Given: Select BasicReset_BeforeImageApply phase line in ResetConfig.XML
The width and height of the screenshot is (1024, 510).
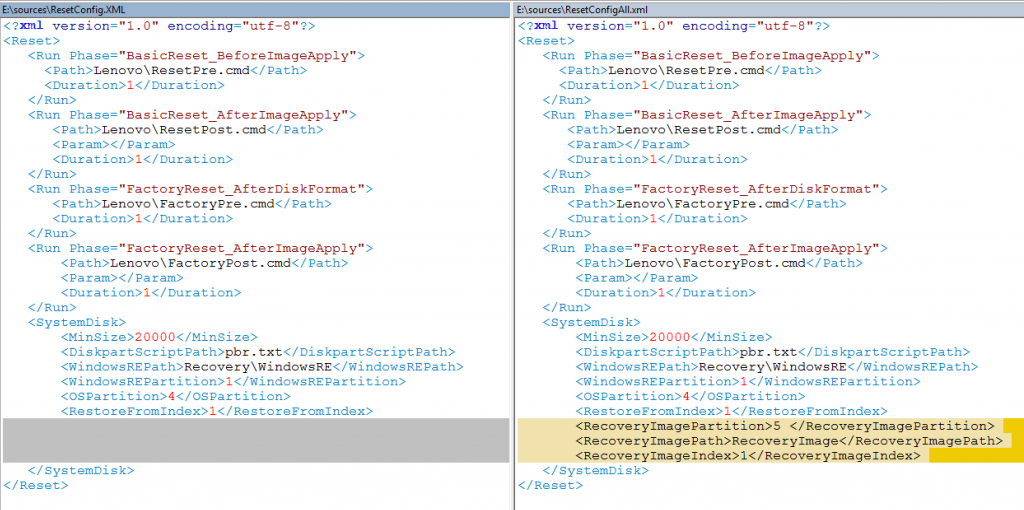Looking at the screenshot, I should pyautogui.click(x=197, y=56).
